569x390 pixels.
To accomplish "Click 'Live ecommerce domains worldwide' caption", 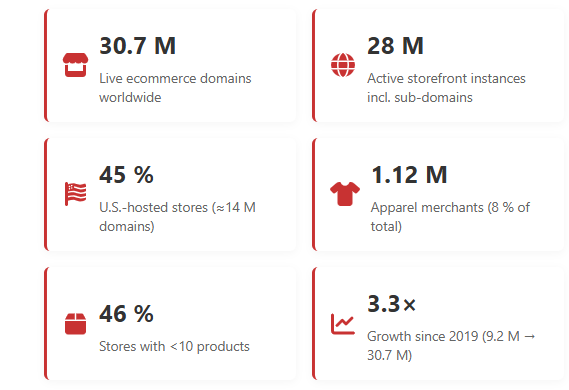I will (175, 88).
